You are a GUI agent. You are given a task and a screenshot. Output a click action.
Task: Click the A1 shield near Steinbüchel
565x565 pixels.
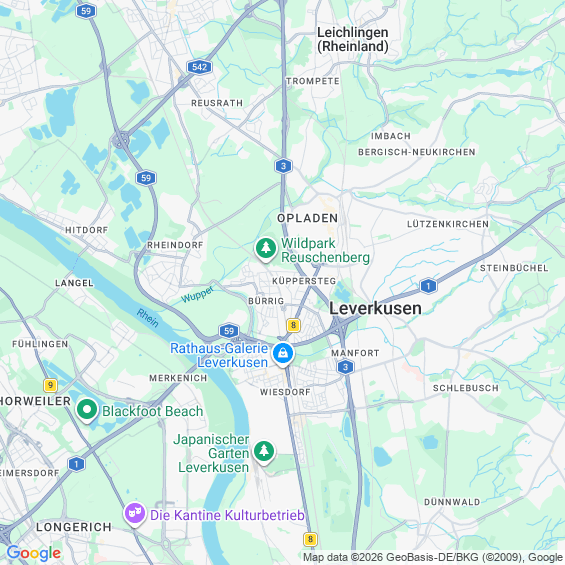[x=428, y=286]
